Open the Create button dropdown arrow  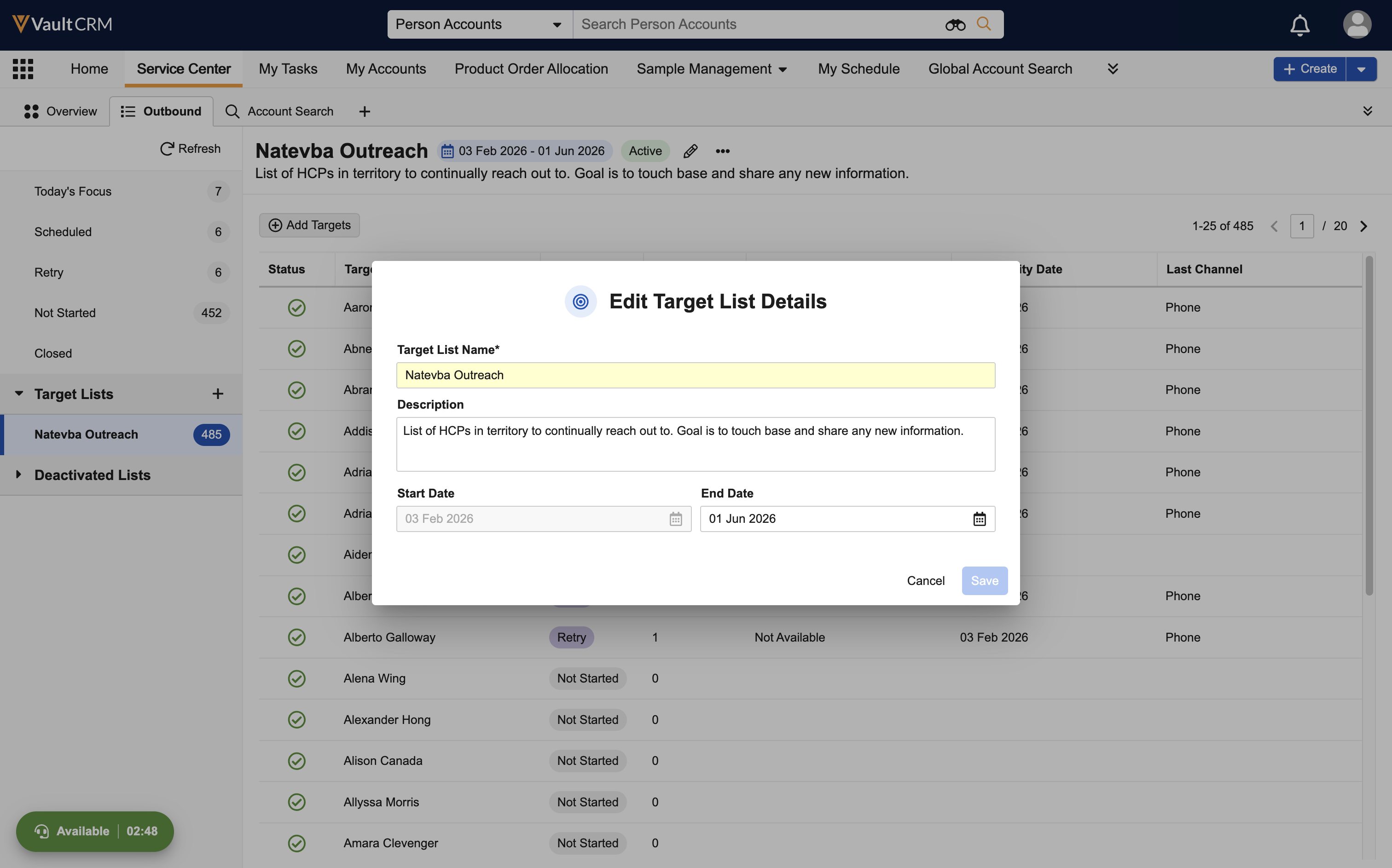tap(1361, 69)
